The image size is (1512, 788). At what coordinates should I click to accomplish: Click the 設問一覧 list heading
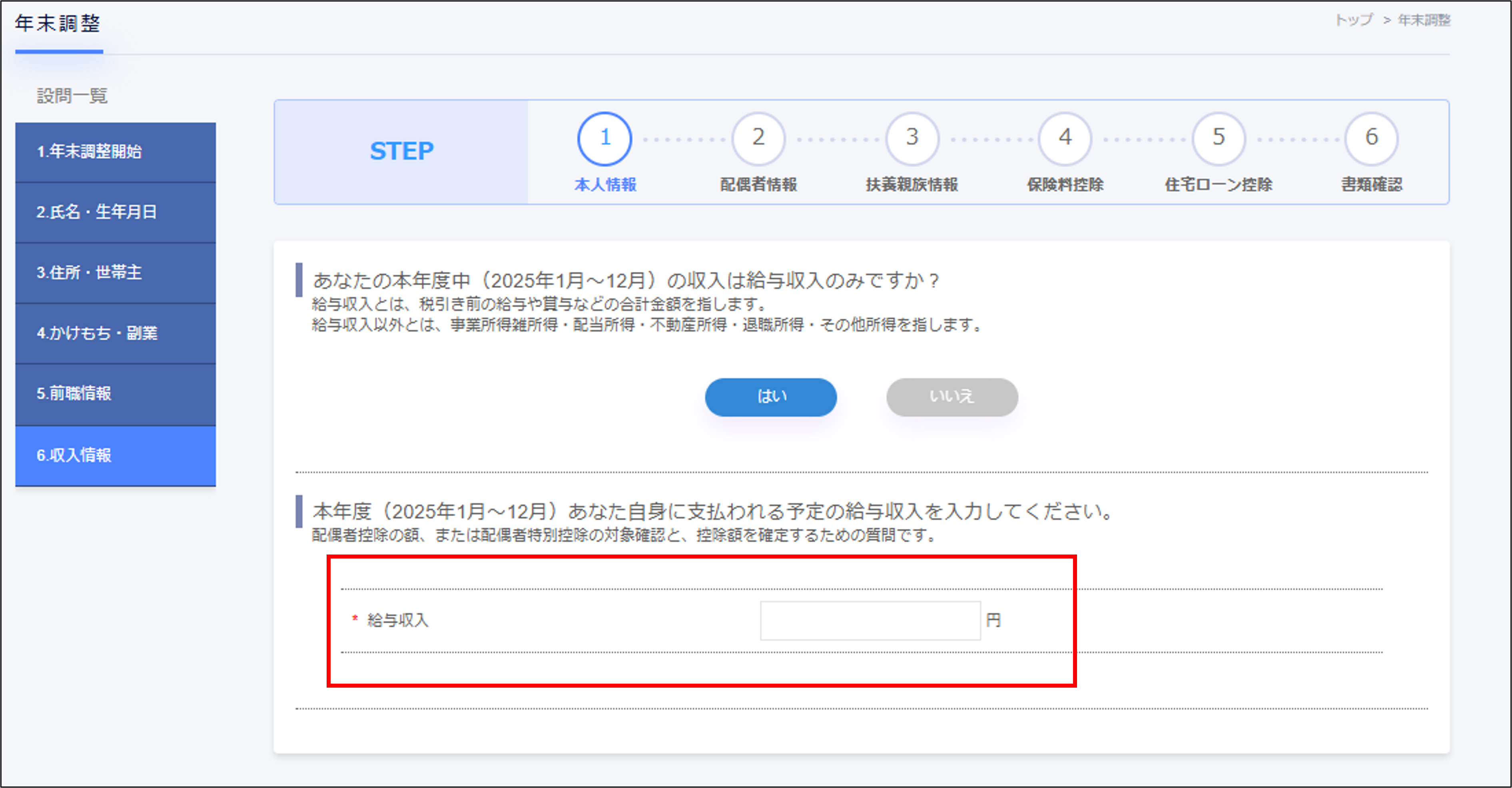(x=72, y=96)
